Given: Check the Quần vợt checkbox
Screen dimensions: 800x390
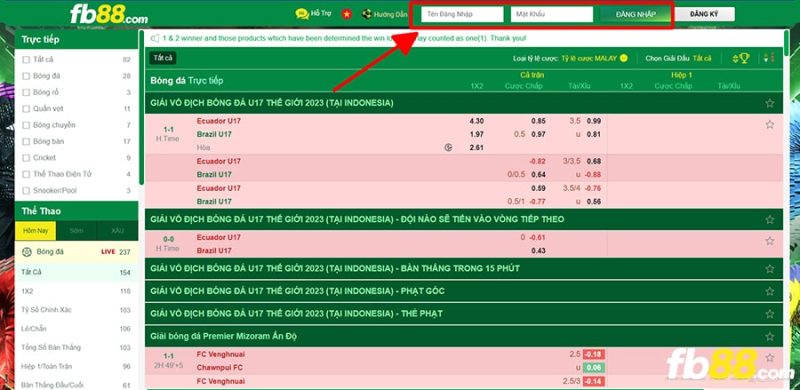Looking at the screenshot, I should click(26, 109).
